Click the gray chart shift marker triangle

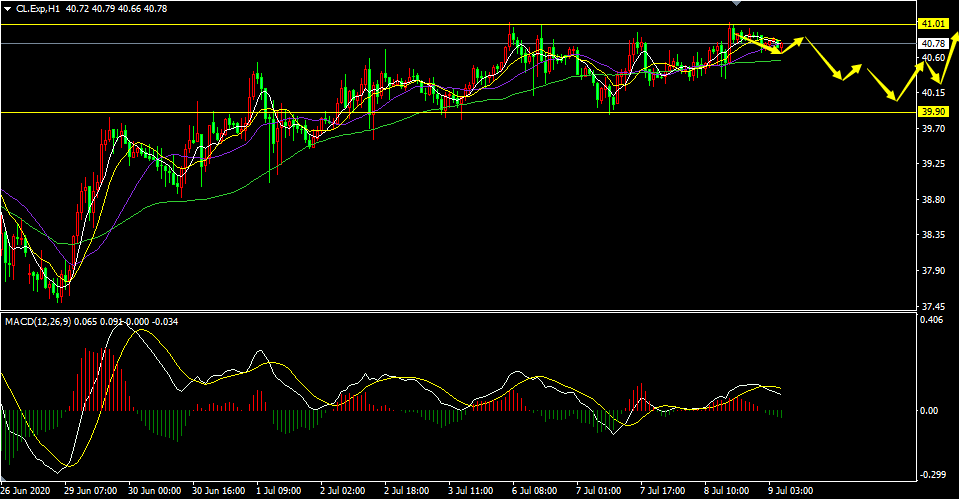click(x=736, y=4)
